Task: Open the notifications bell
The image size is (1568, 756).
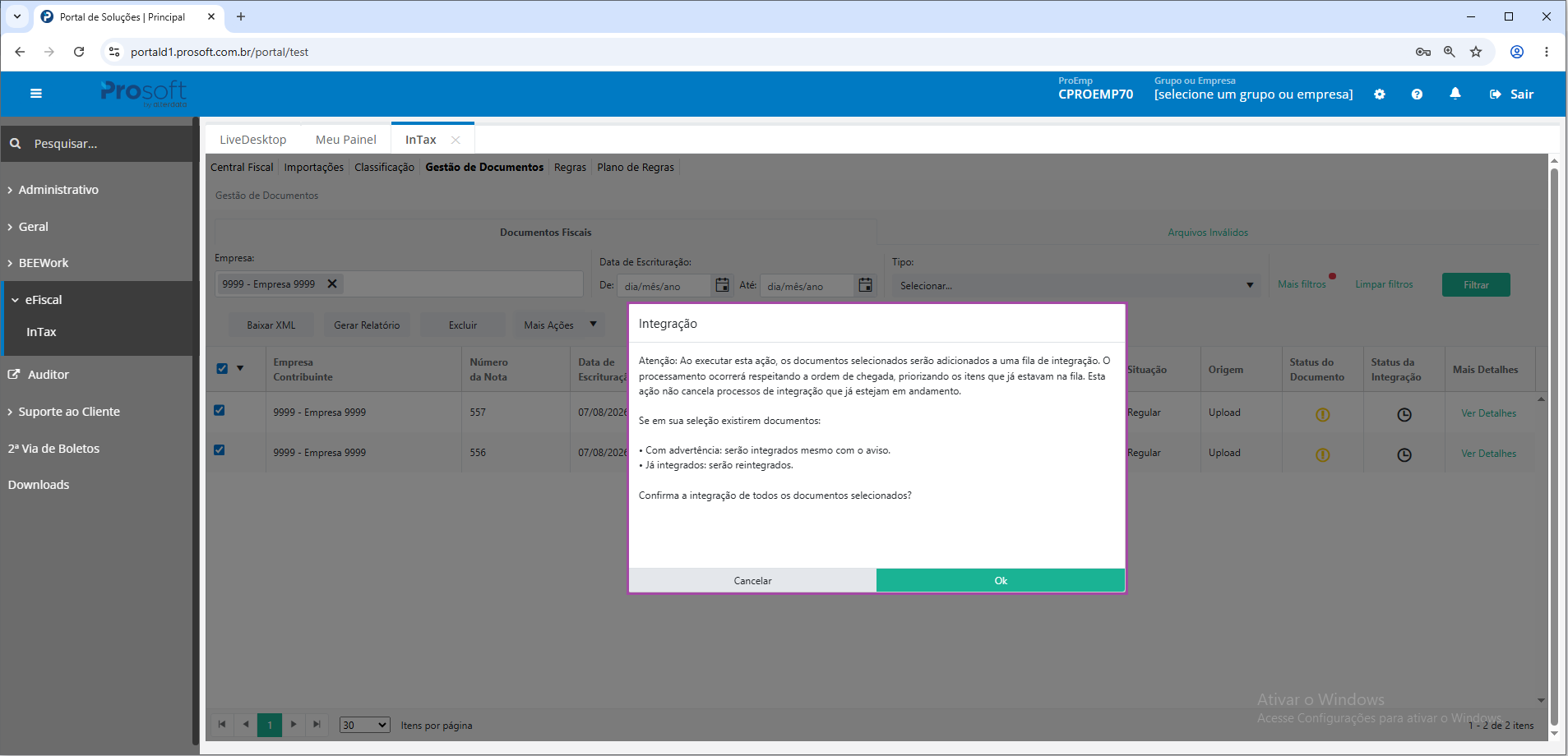Action: click(x=1455, y=94)
